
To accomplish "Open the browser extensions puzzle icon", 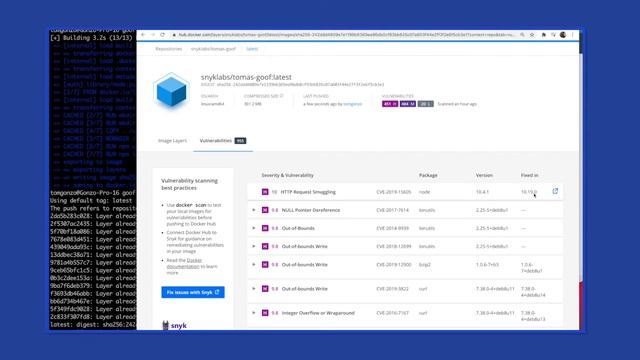I will point(544,35).
